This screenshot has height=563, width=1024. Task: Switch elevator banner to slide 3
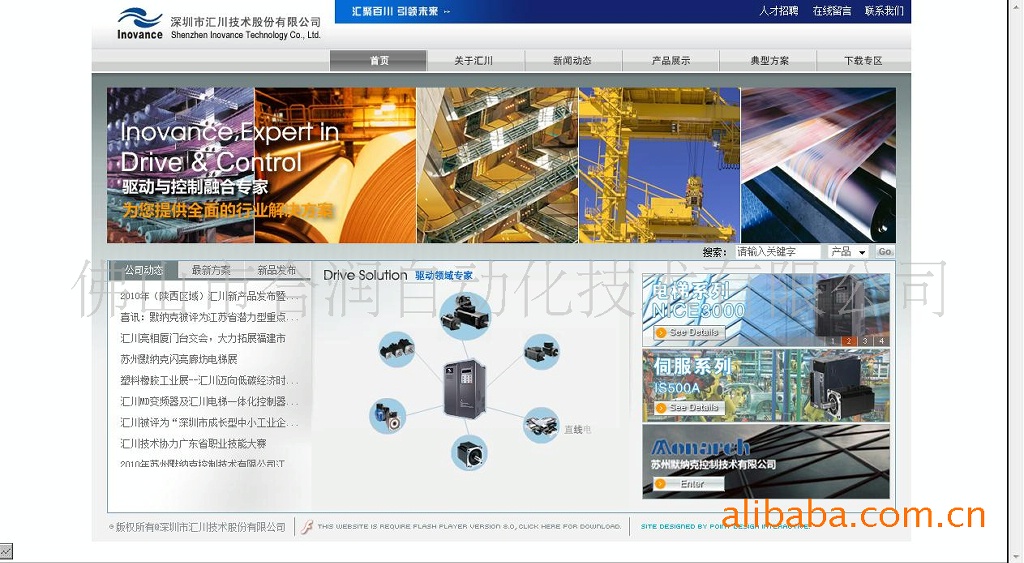point(865,341)
